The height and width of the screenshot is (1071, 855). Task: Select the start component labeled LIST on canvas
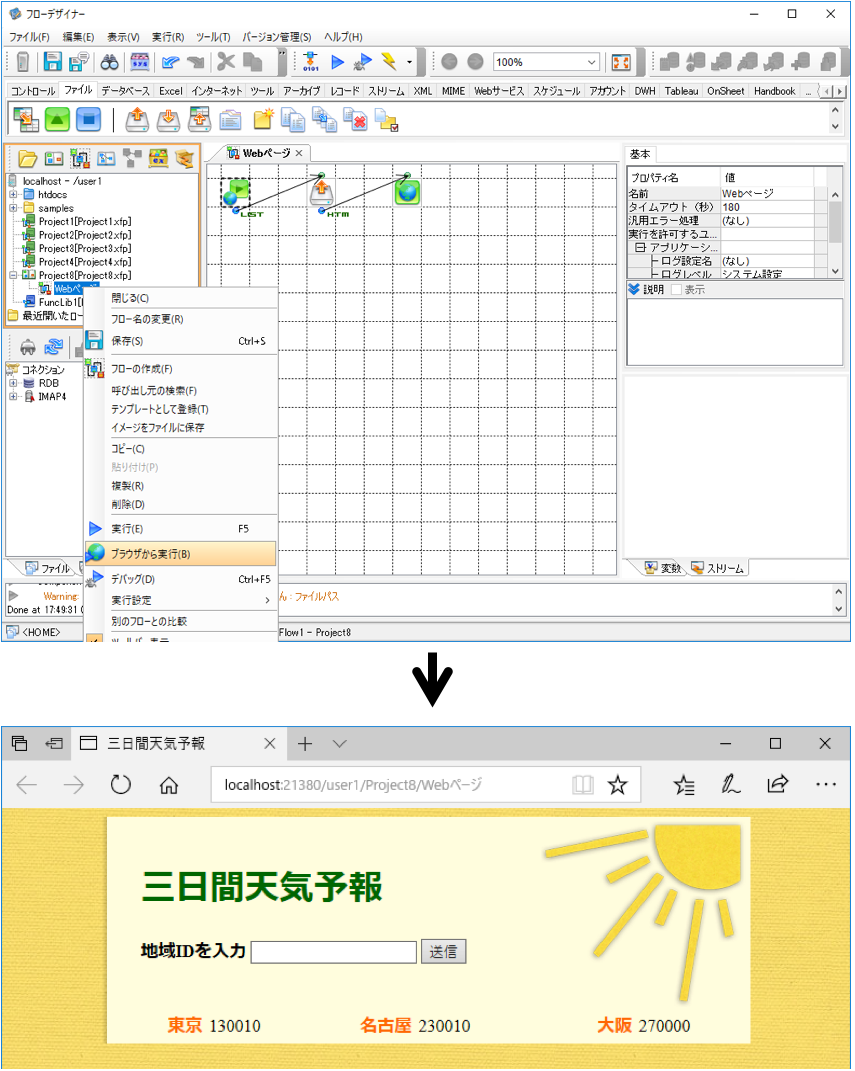pos(236,191)
